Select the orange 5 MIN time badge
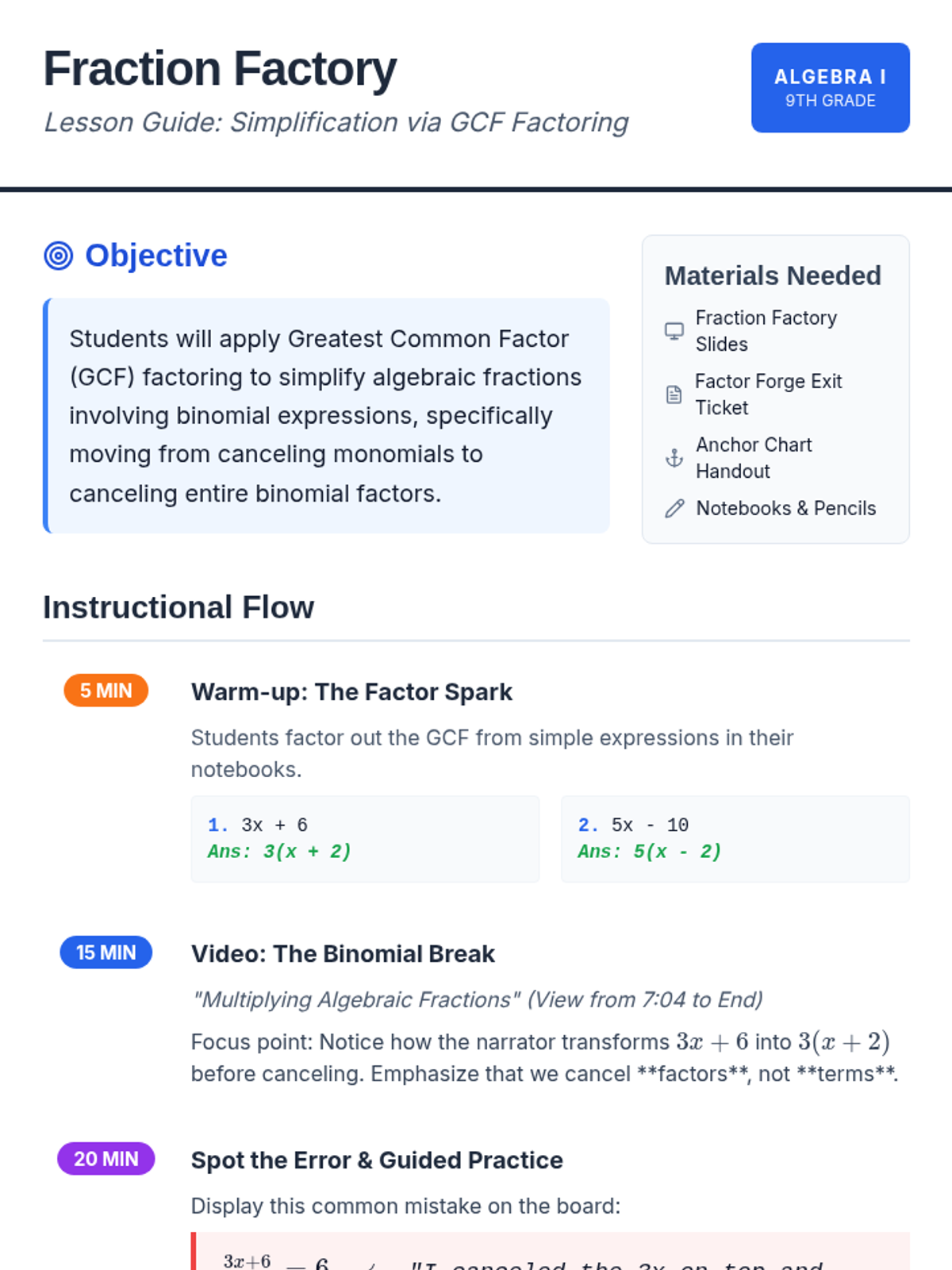This screenshot has height=1270, width=952. 106,691
